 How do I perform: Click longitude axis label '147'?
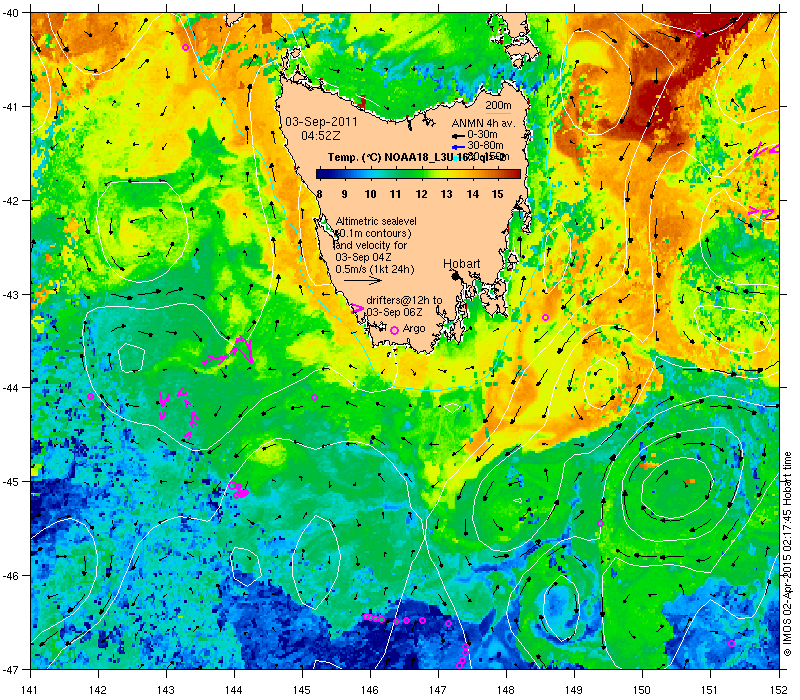(438, 690)
